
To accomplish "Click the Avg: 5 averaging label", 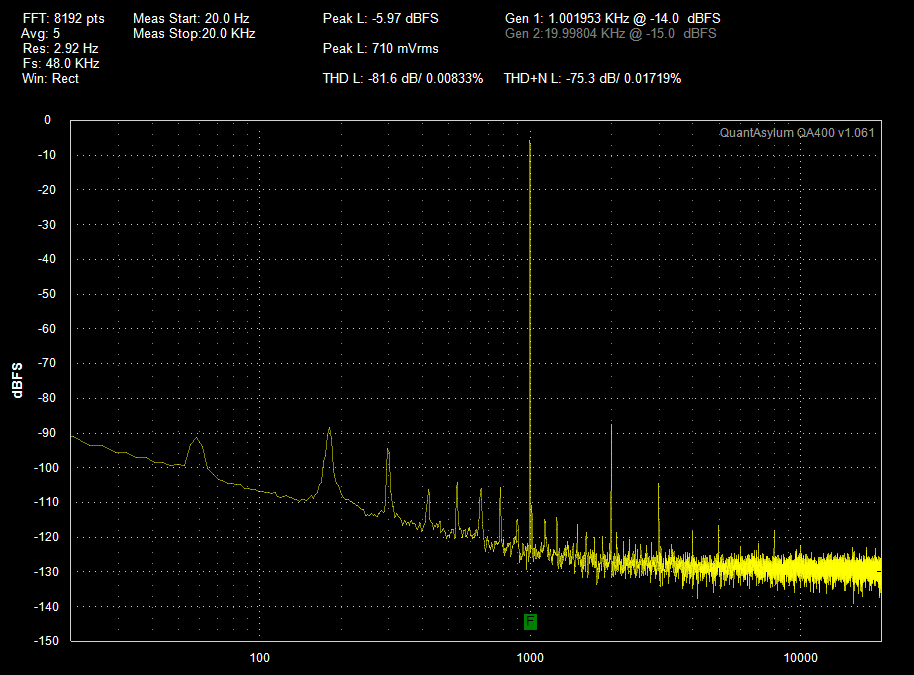I will coord(40,33).
